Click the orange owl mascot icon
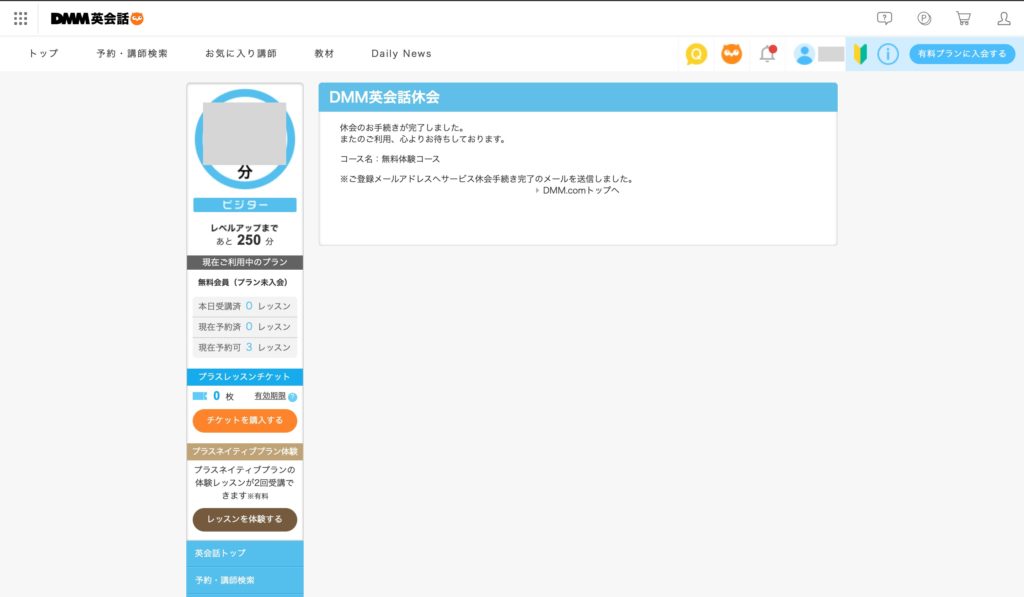 coord(731,54)
